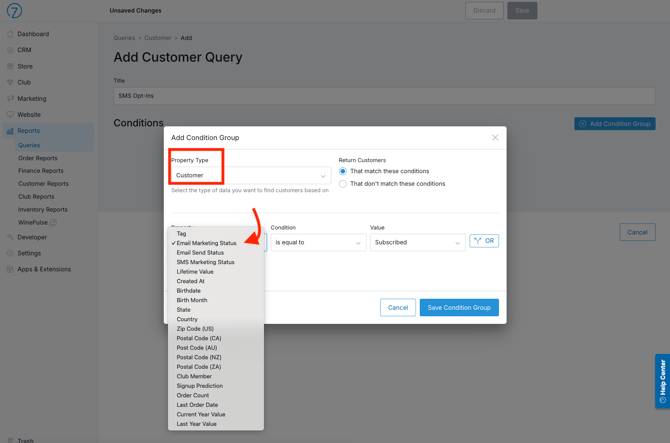Open the Value 'Subscribed' dropdown
670x443 pixels.
coord(417,242)
